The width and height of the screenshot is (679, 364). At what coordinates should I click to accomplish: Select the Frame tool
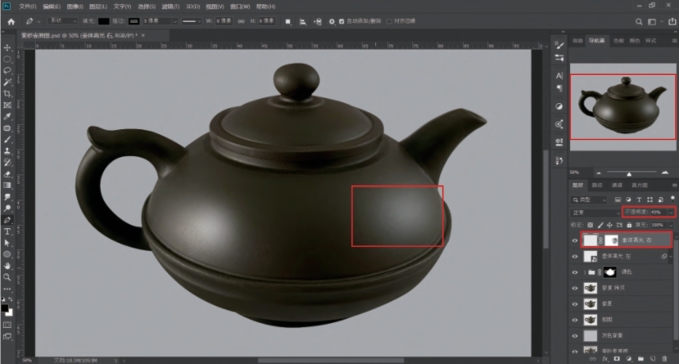pos(7,105)
